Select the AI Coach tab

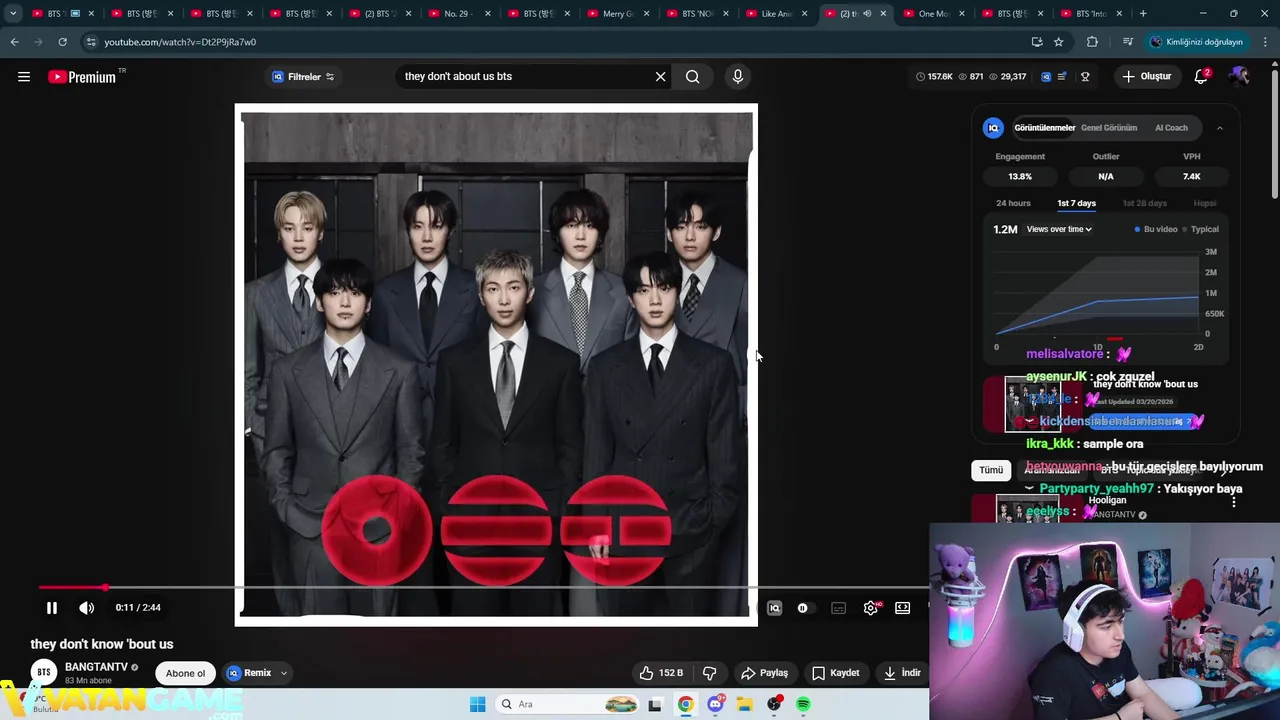(1171, 128)
